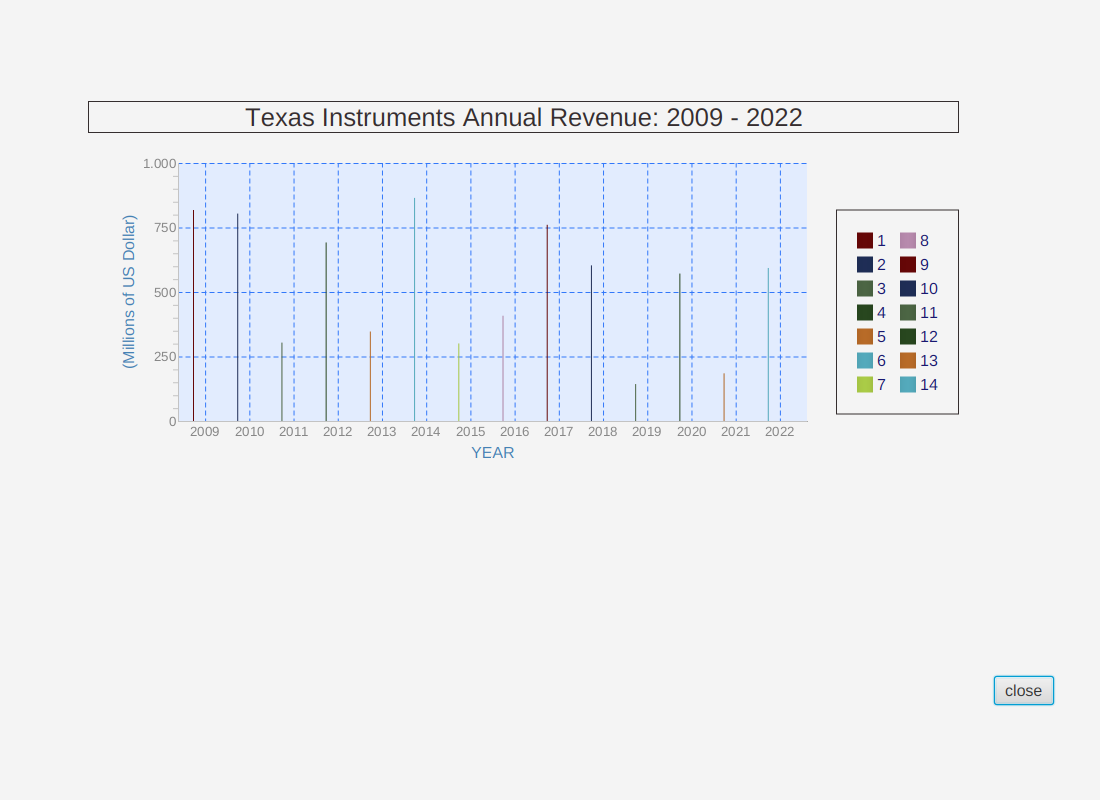Screen dimensions: 1100x800
Task: Click the 2009 x-axis label
Action: (205, 432)
